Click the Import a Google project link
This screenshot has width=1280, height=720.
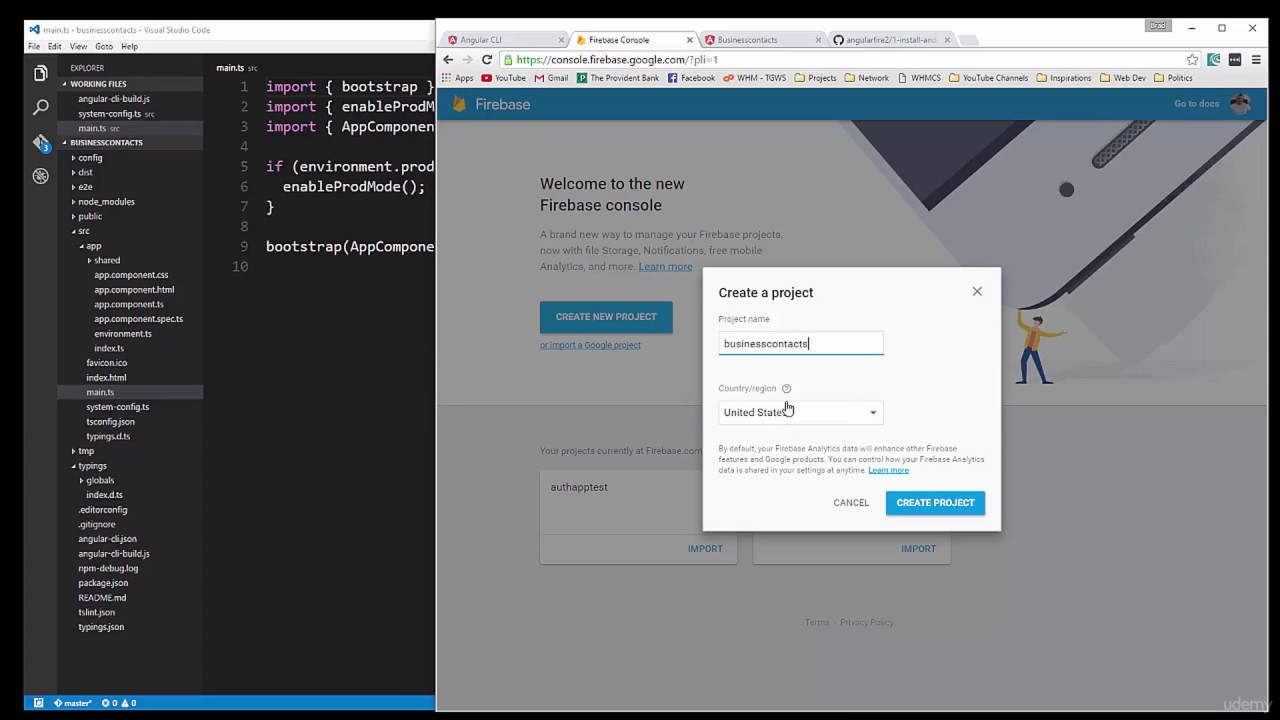[590, 345]
